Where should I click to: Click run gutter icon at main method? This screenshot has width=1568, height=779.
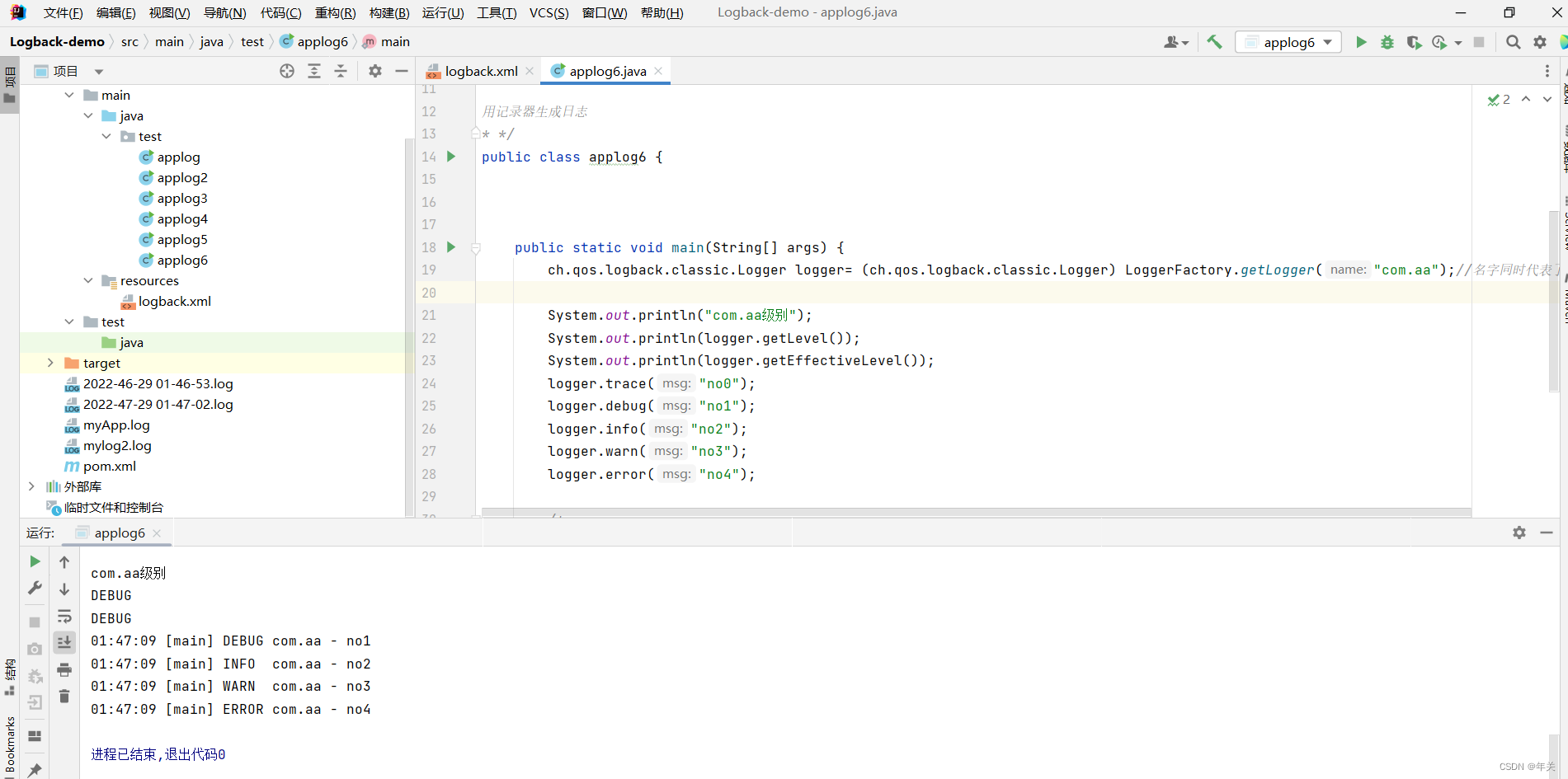pyautogui.click(x=451, y=246)
